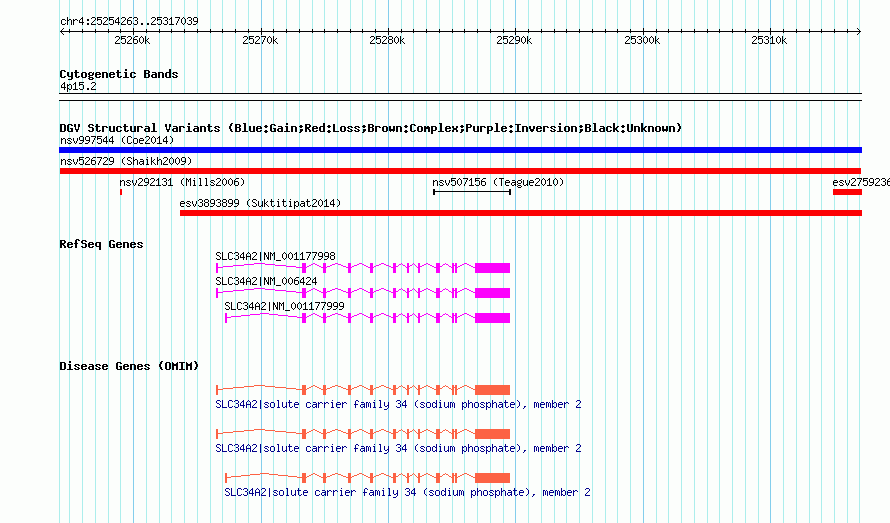Open the nsv507156 (Teague2010) label
Screen dimensions: 890x523
click(498, 182)
